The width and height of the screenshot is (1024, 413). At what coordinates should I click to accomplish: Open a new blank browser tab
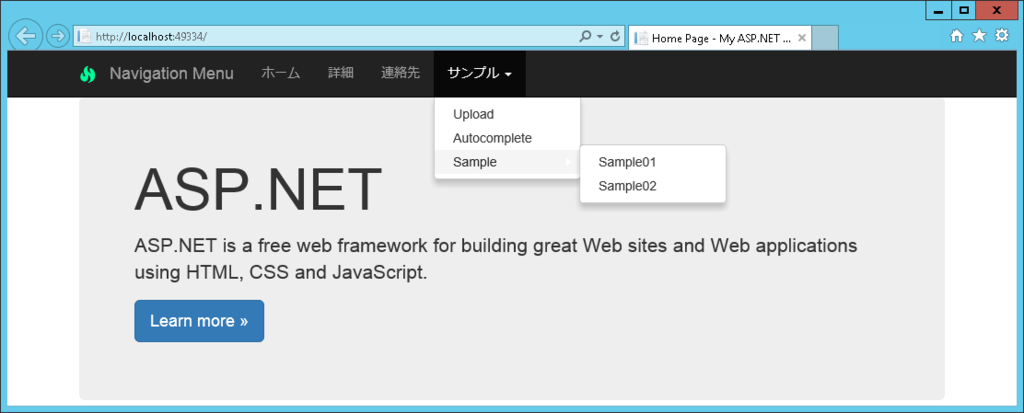pyautogui.click(x=825, y=37)
